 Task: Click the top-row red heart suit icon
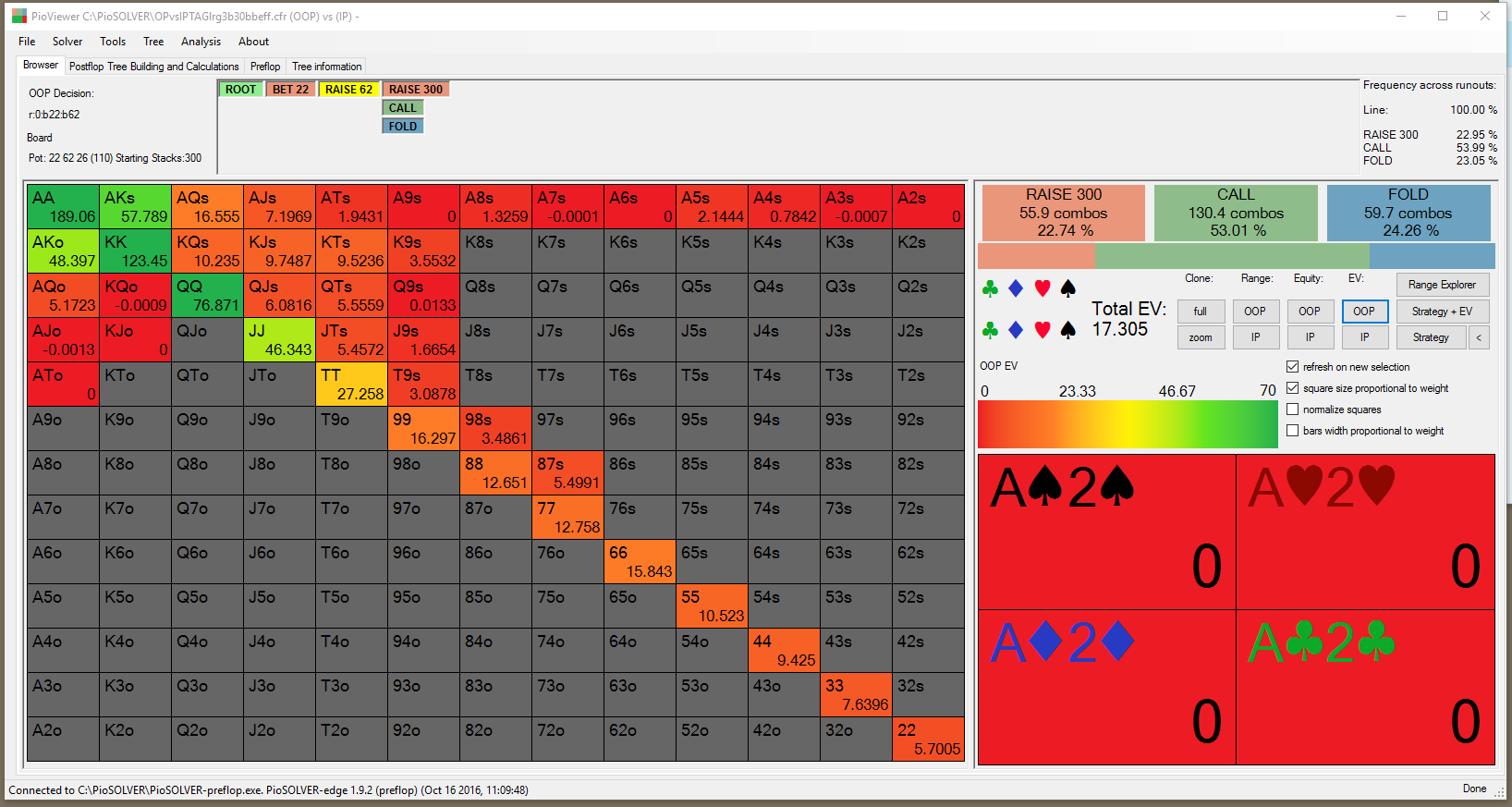pyautogui.click(x=1043, y=289)
